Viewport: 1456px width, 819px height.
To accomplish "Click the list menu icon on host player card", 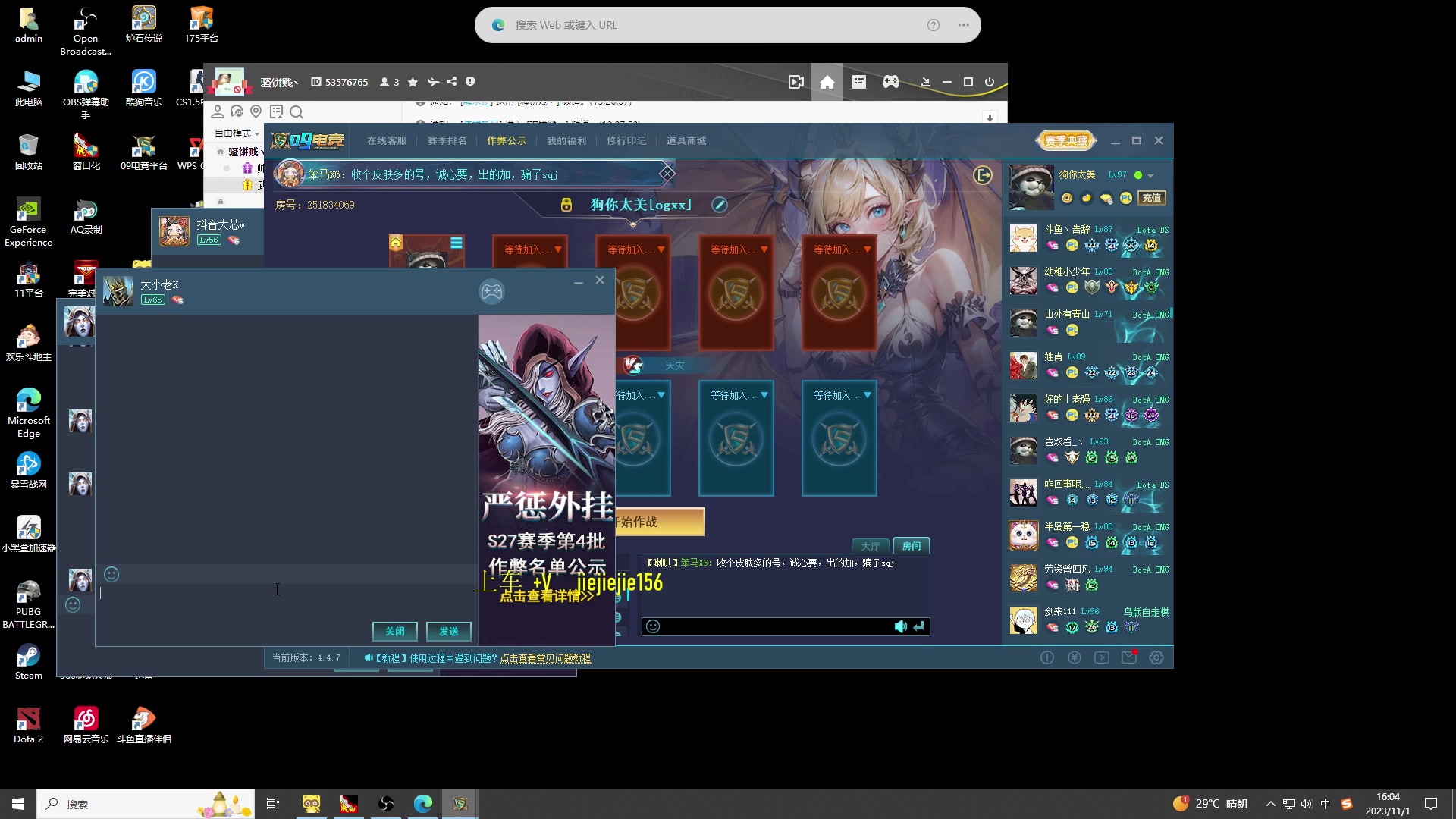I will click(x=457, y=243).
